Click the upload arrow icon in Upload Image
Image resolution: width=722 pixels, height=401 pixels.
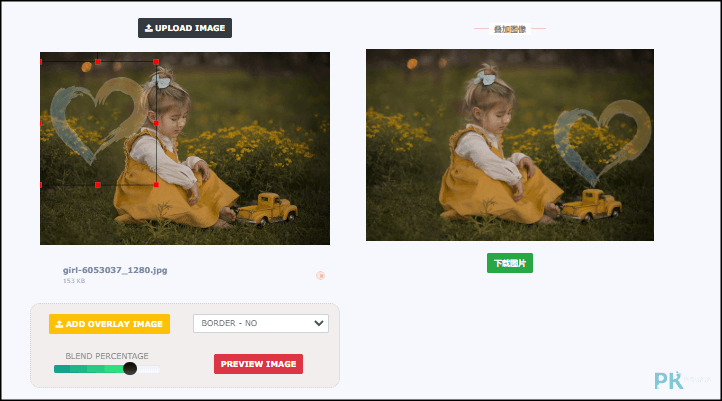point(149,28)
